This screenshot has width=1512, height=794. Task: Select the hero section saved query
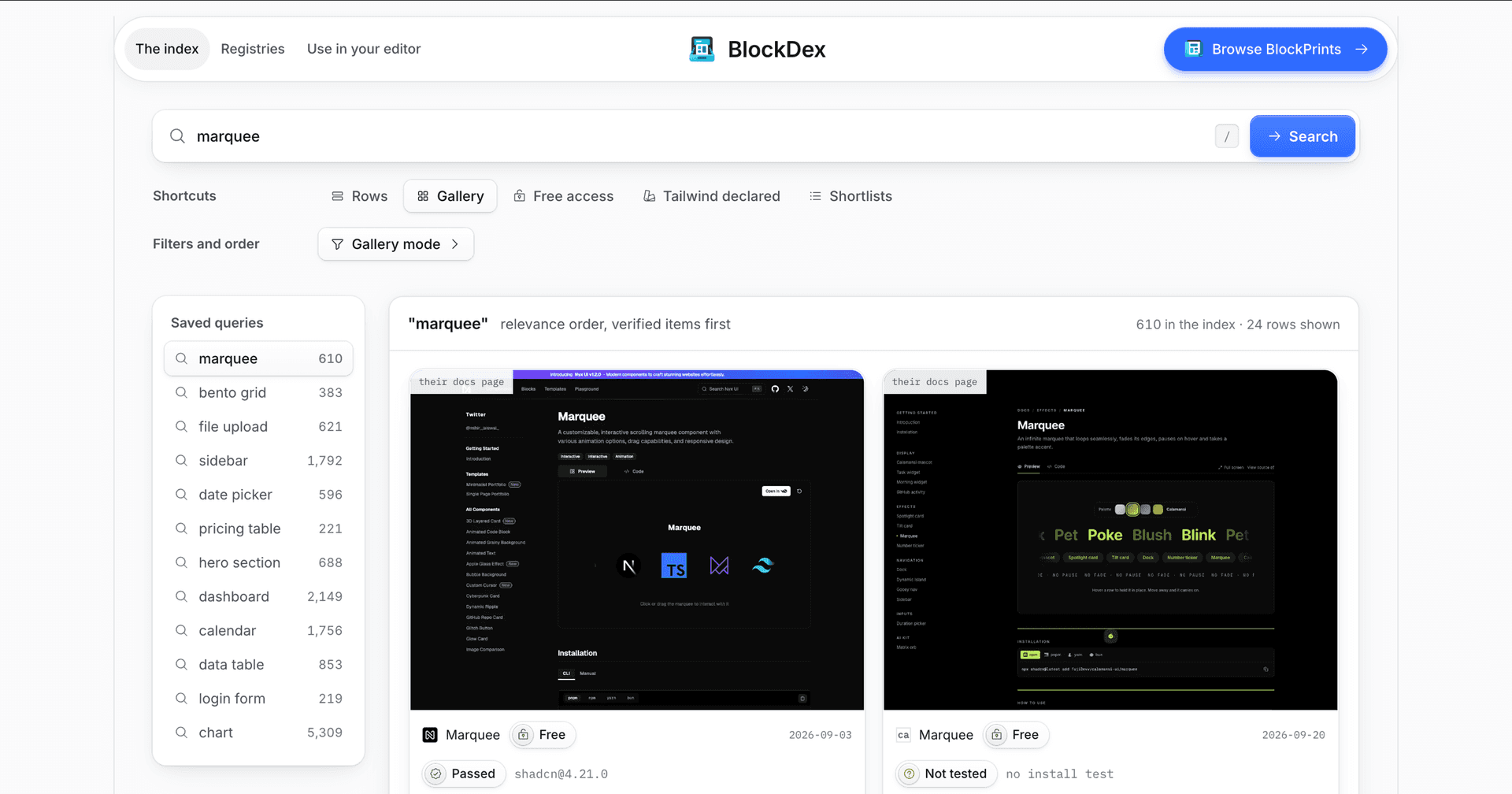click(258, 562)
